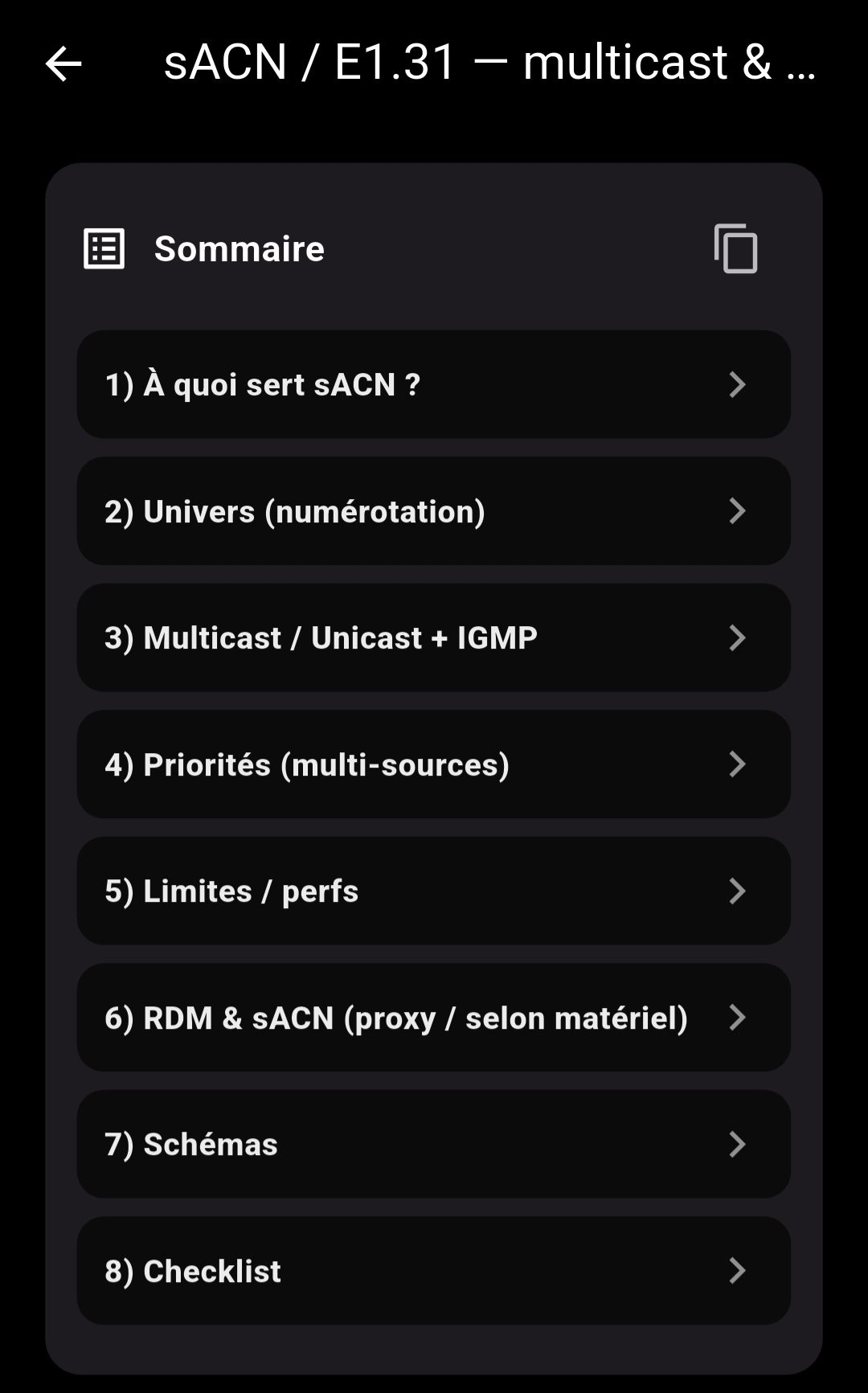This screenshot has height=1393, width=868.
Task: View the 7) Schémas section
Action: [x=191, y=1145]
